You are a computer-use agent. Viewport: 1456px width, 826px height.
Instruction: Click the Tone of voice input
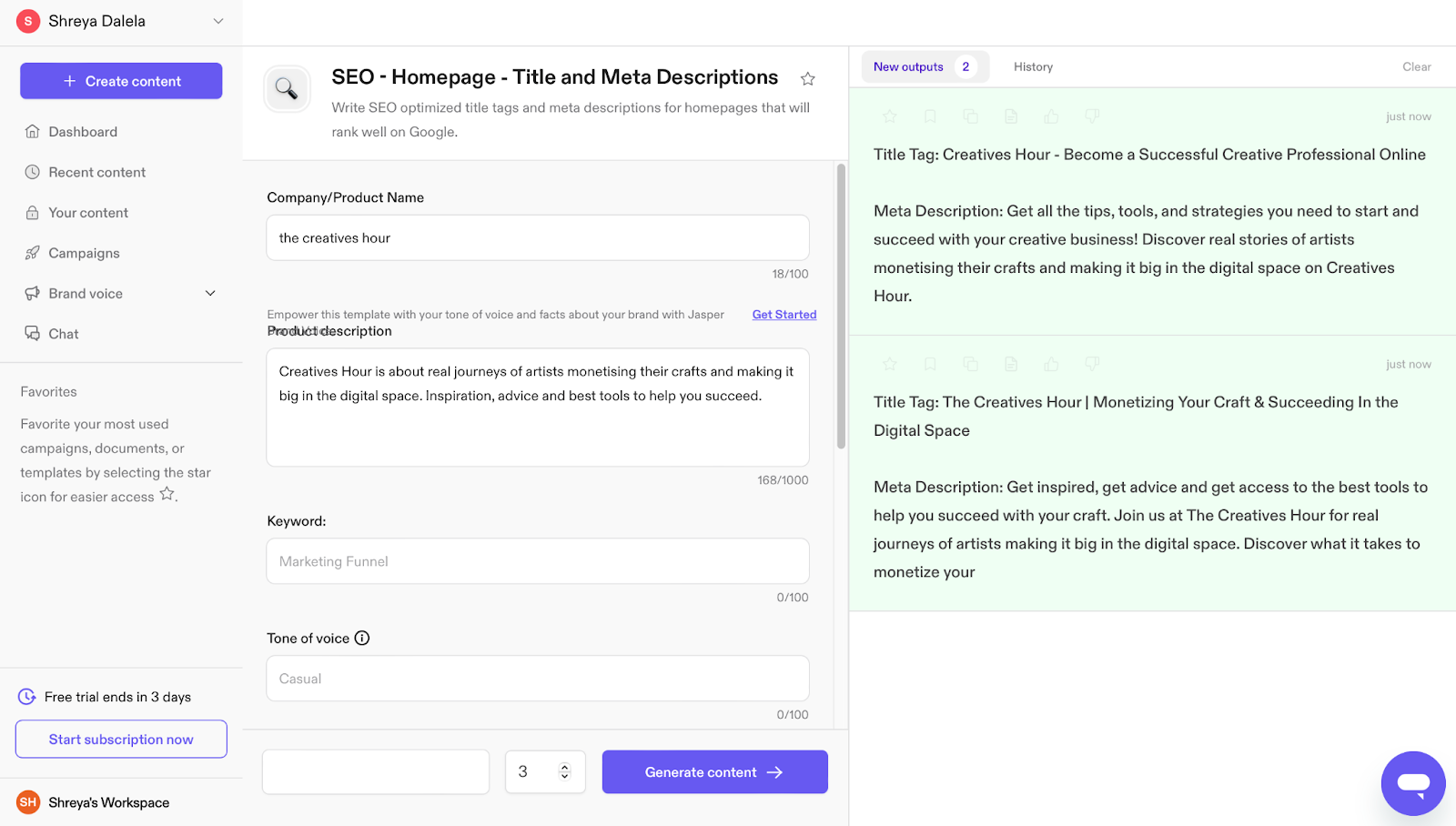coord(538,679)
